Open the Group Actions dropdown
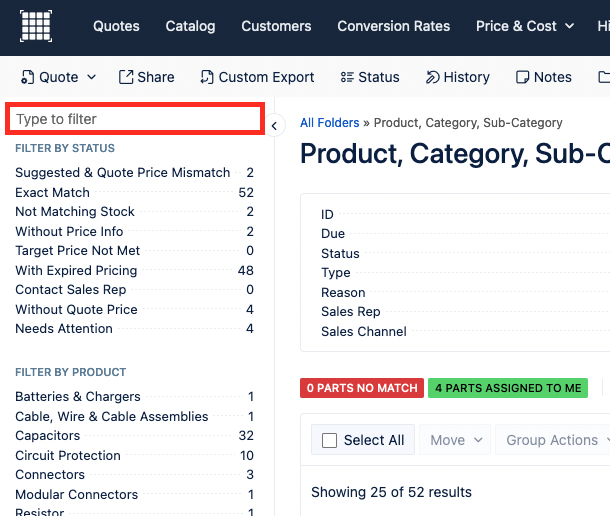 554,440
